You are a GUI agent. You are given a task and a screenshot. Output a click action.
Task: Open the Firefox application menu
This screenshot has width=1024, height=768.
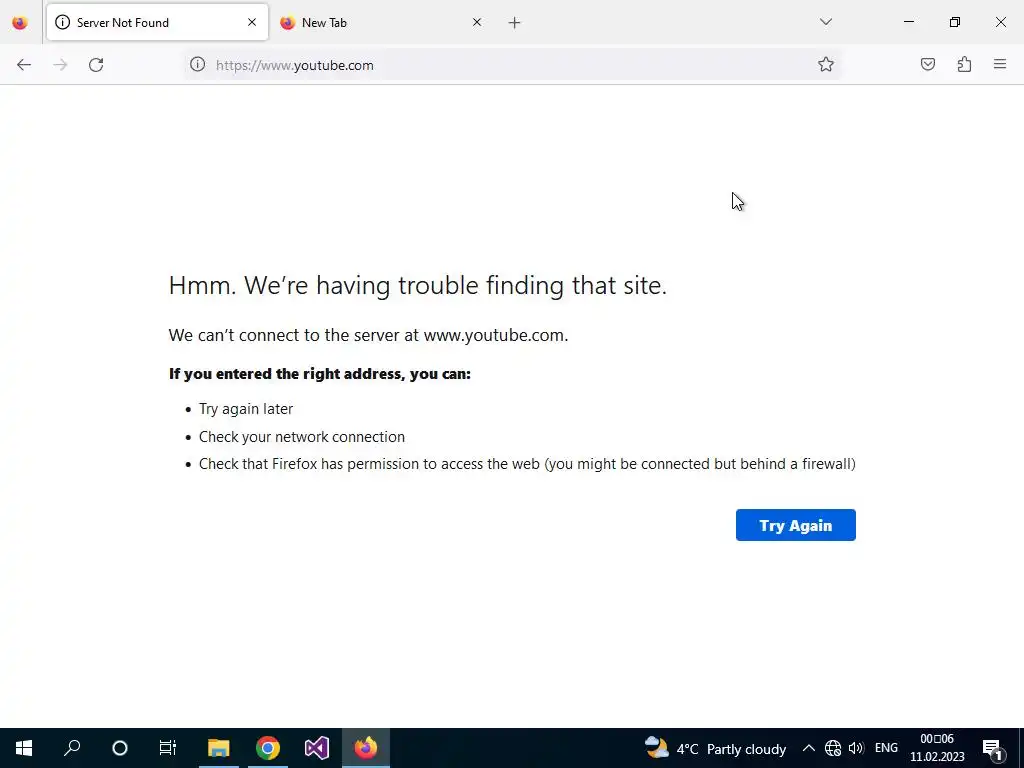pyautogui.click(x=1000, y=65)
